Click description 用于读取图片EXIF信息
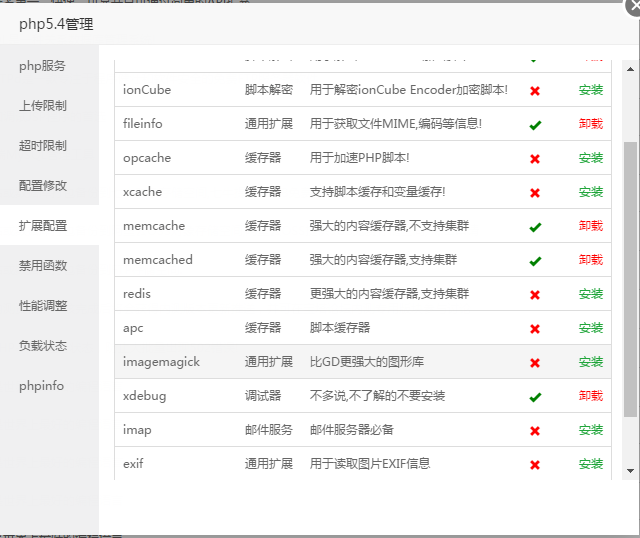 tap(370, 464)
